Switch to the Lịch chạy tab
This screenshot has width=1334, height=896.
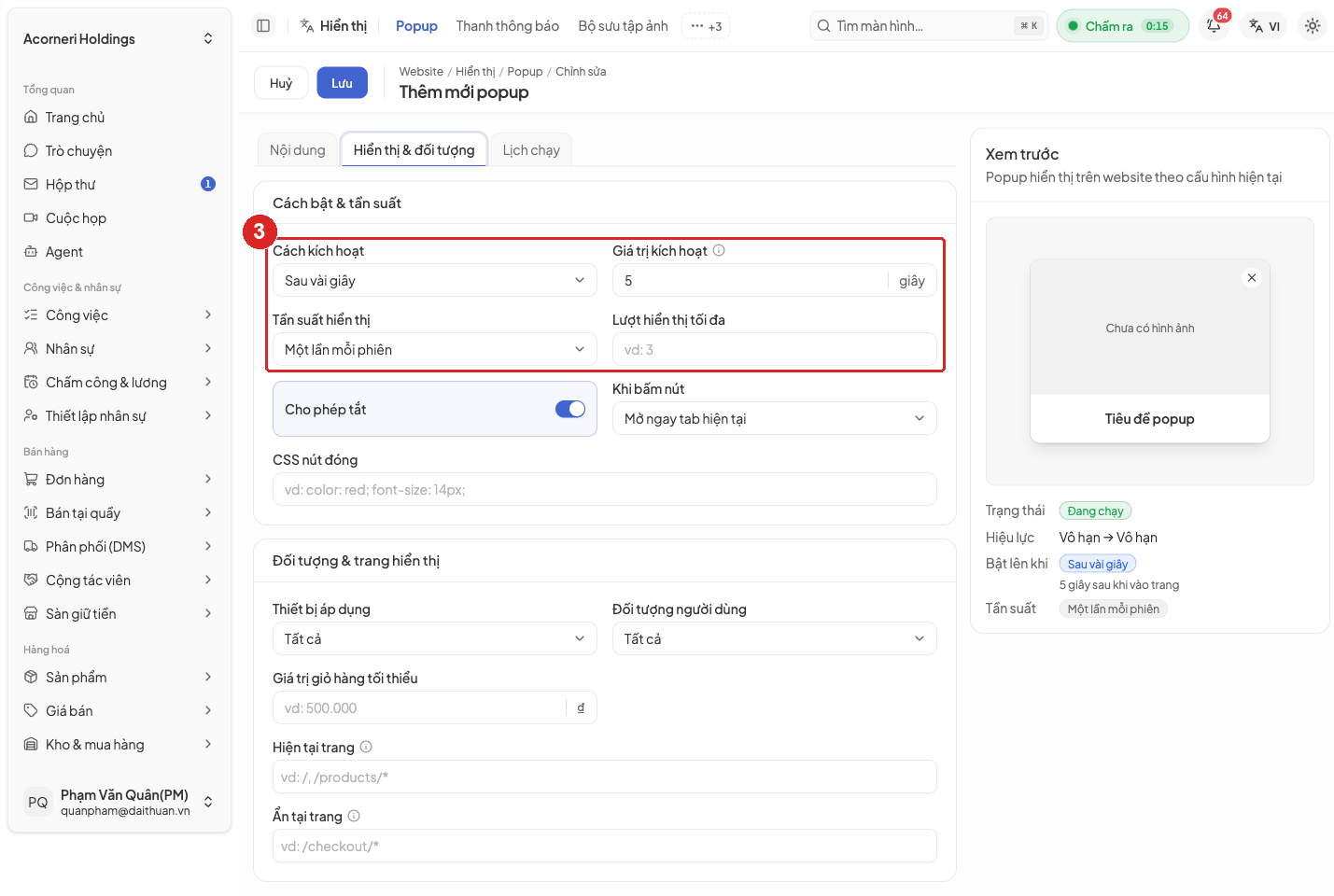pyautogui.click(x=531, y=150)
